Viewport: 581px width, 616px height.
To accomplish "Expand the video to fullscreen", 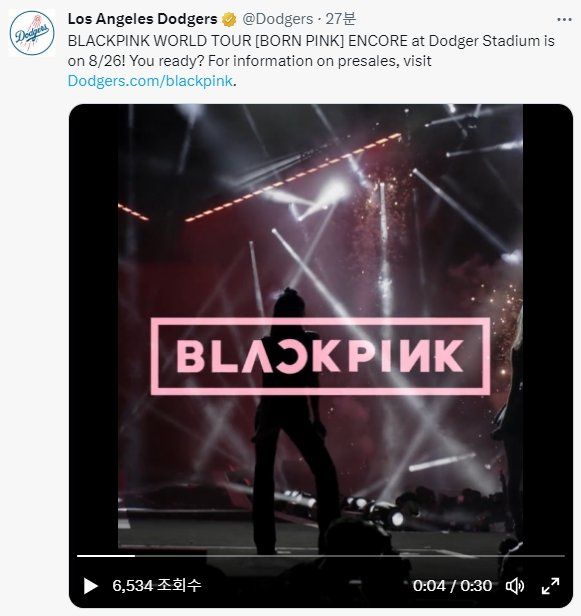I will click(550, 586).
